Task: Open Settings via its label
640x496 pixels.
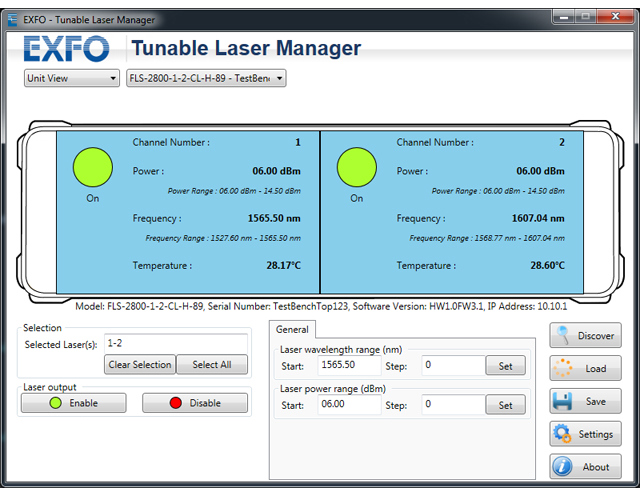Action: [596, 434]
